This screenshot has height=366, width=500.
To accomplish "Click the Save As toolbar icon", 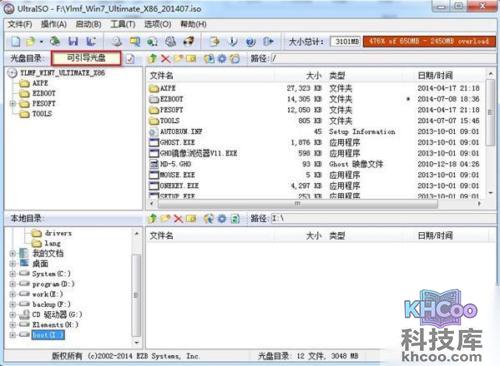I will [x=91, y=42].
